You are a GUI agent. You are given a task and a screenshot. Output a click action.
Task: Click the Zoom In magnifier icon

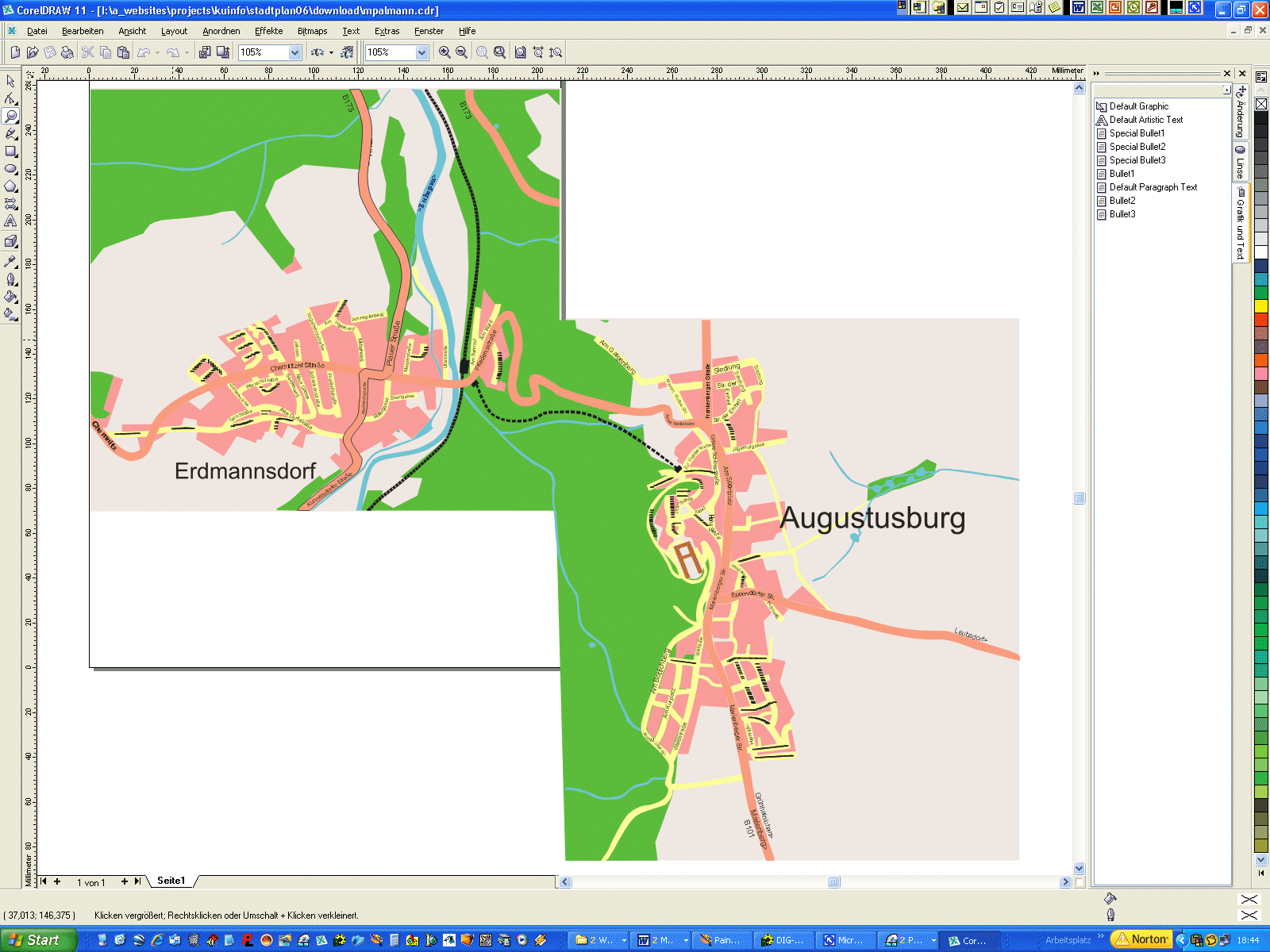[x=444, y=52]
